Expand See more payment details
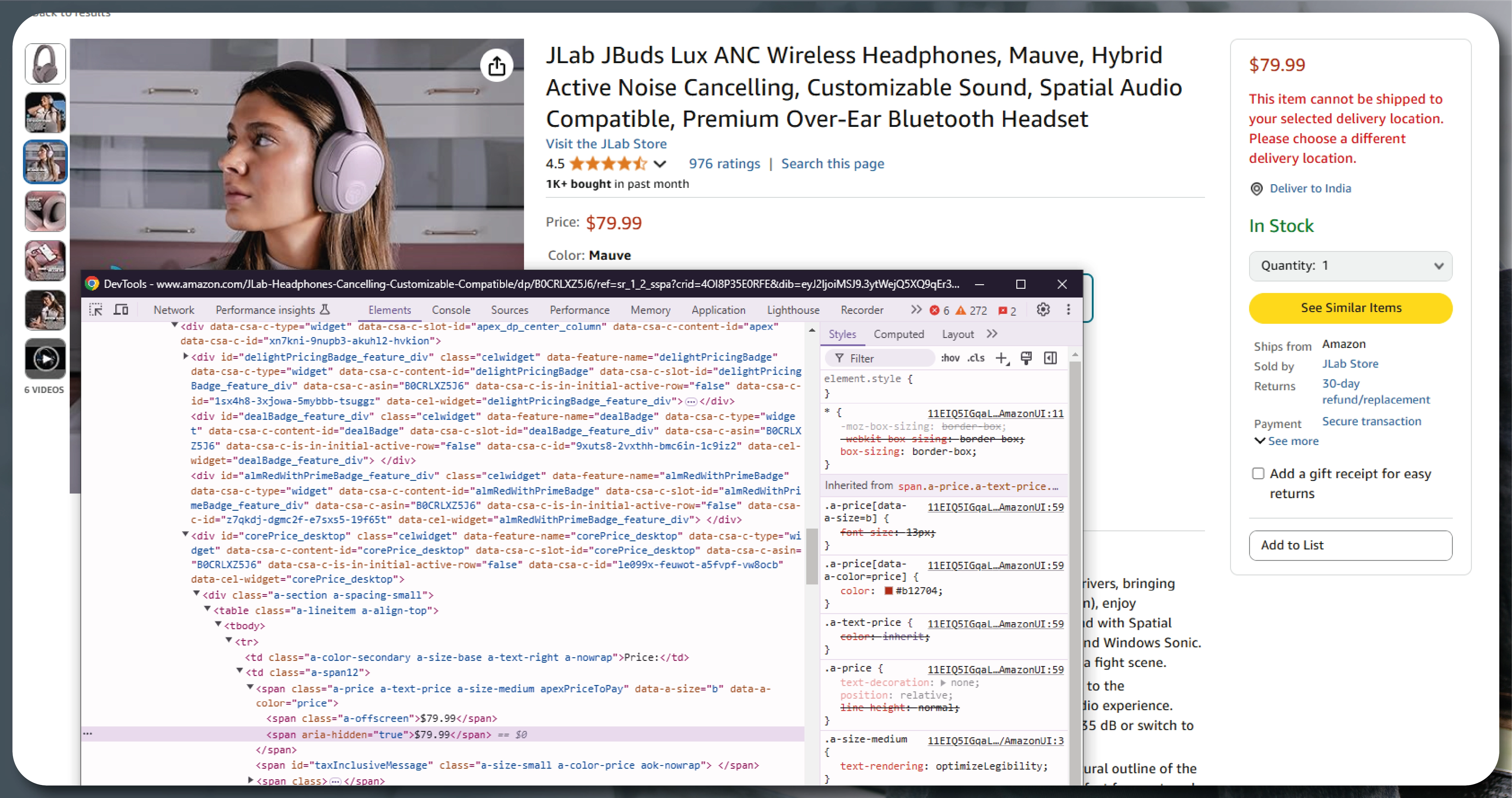The image size is (1512, 798). click(x=1287, y=441)
